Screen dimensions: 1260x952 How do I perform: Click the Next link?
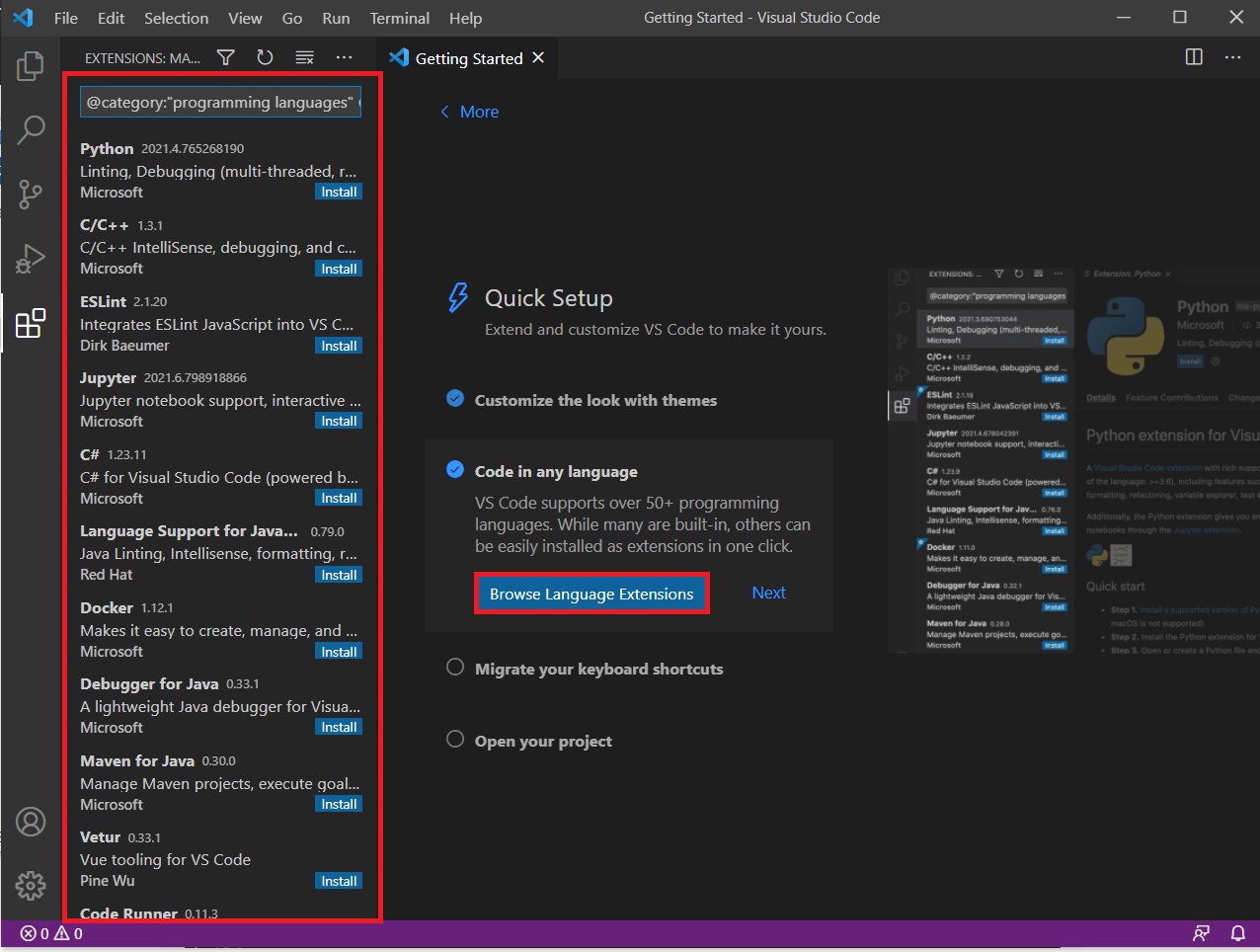768,593
